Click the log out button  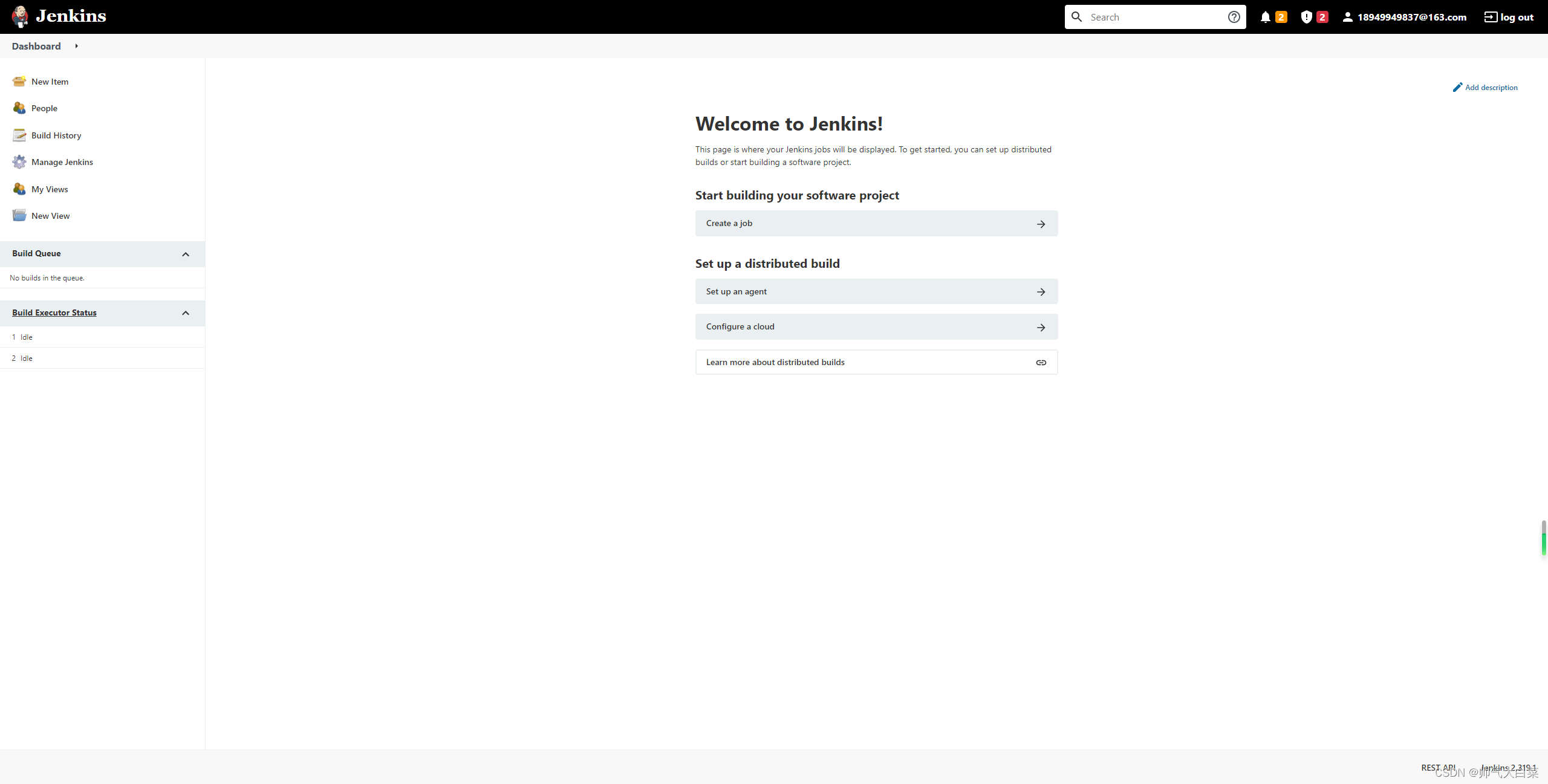tap(1511, 17)
